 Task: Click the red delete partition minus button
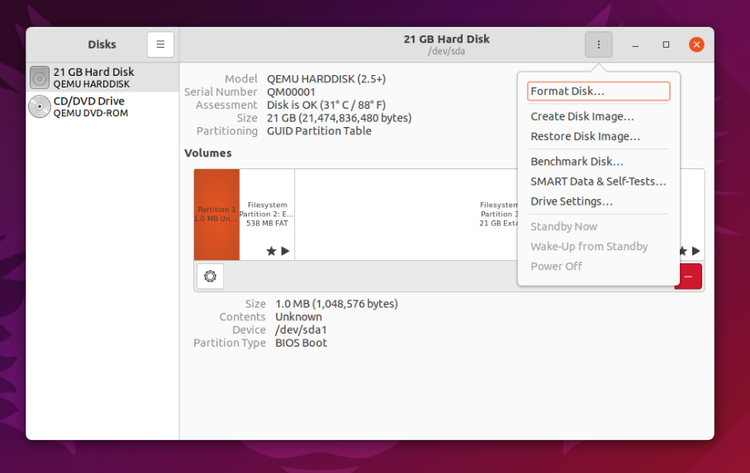point(689,276)
